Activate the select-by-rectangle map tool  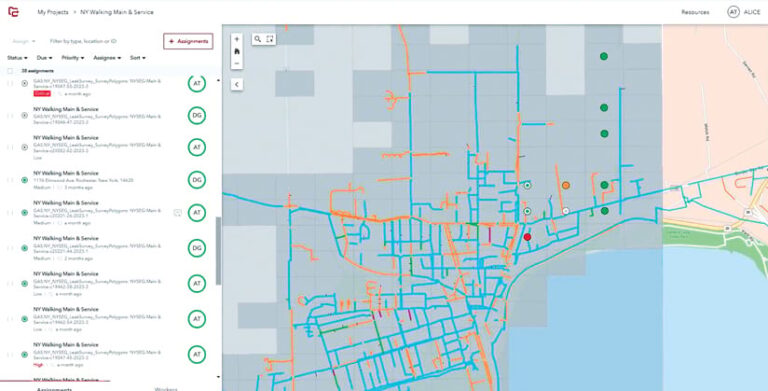click(270, 39)
